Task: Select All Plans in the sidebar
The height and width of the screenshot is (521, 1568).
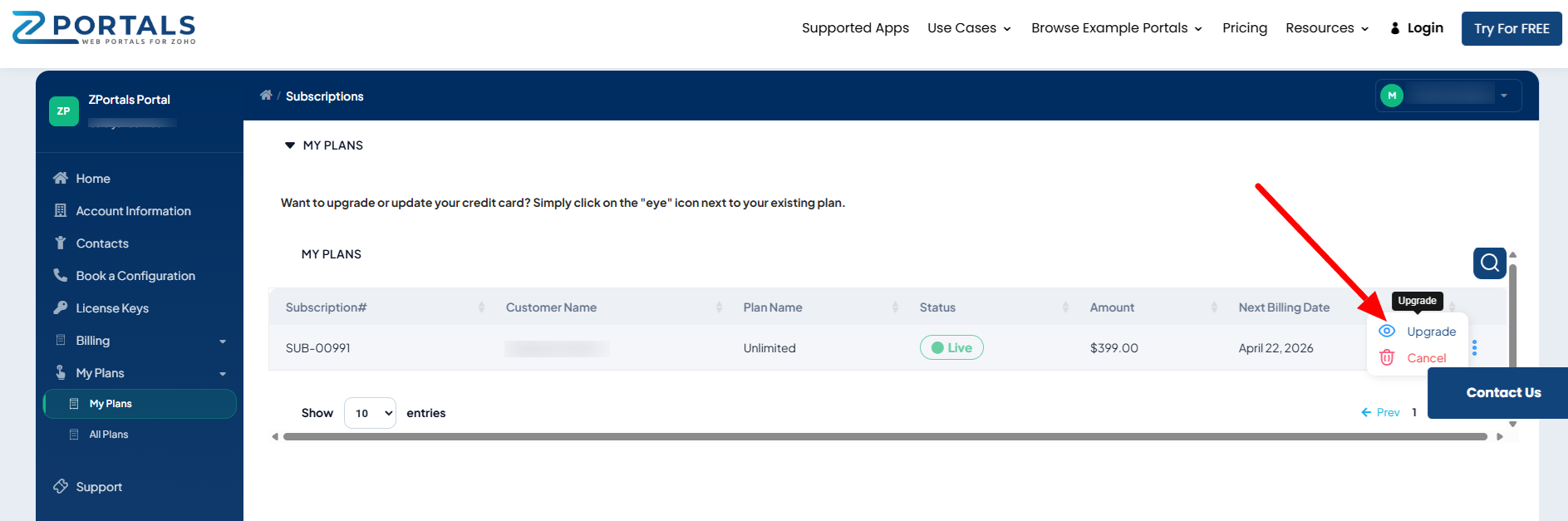Action: (x=109, y=435)
